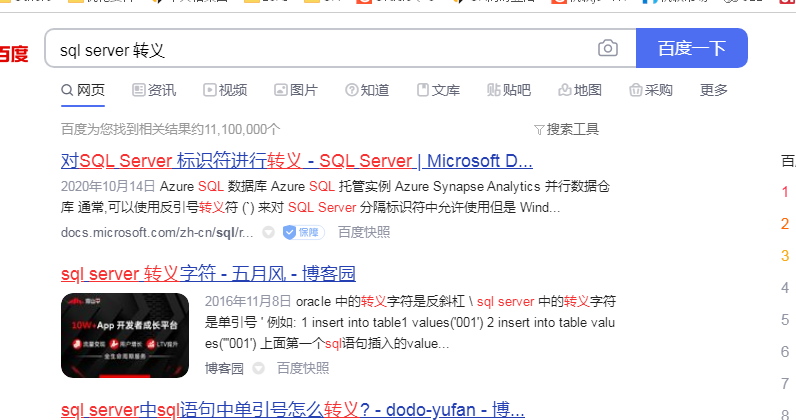Open the dodo-yufan 单引号怎么转义 result

coord(292,409)
